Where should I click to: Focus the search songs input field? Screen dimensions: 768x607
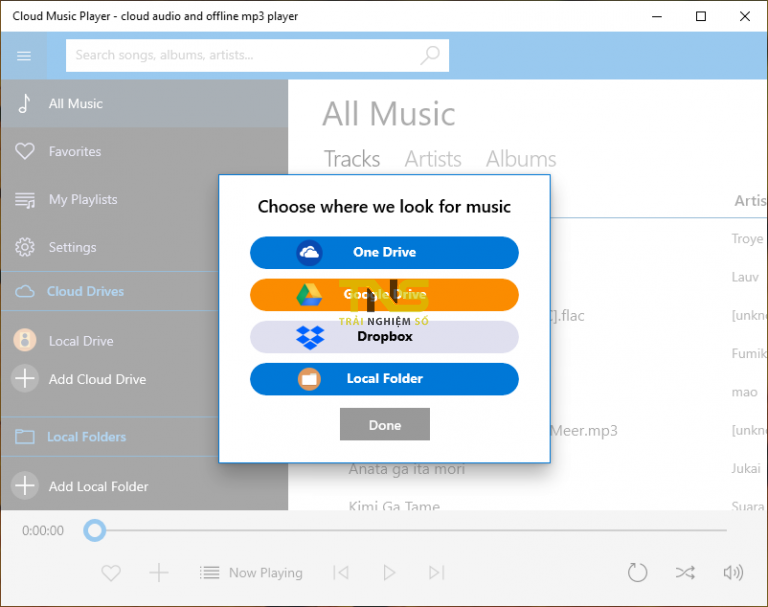[257, 55]
